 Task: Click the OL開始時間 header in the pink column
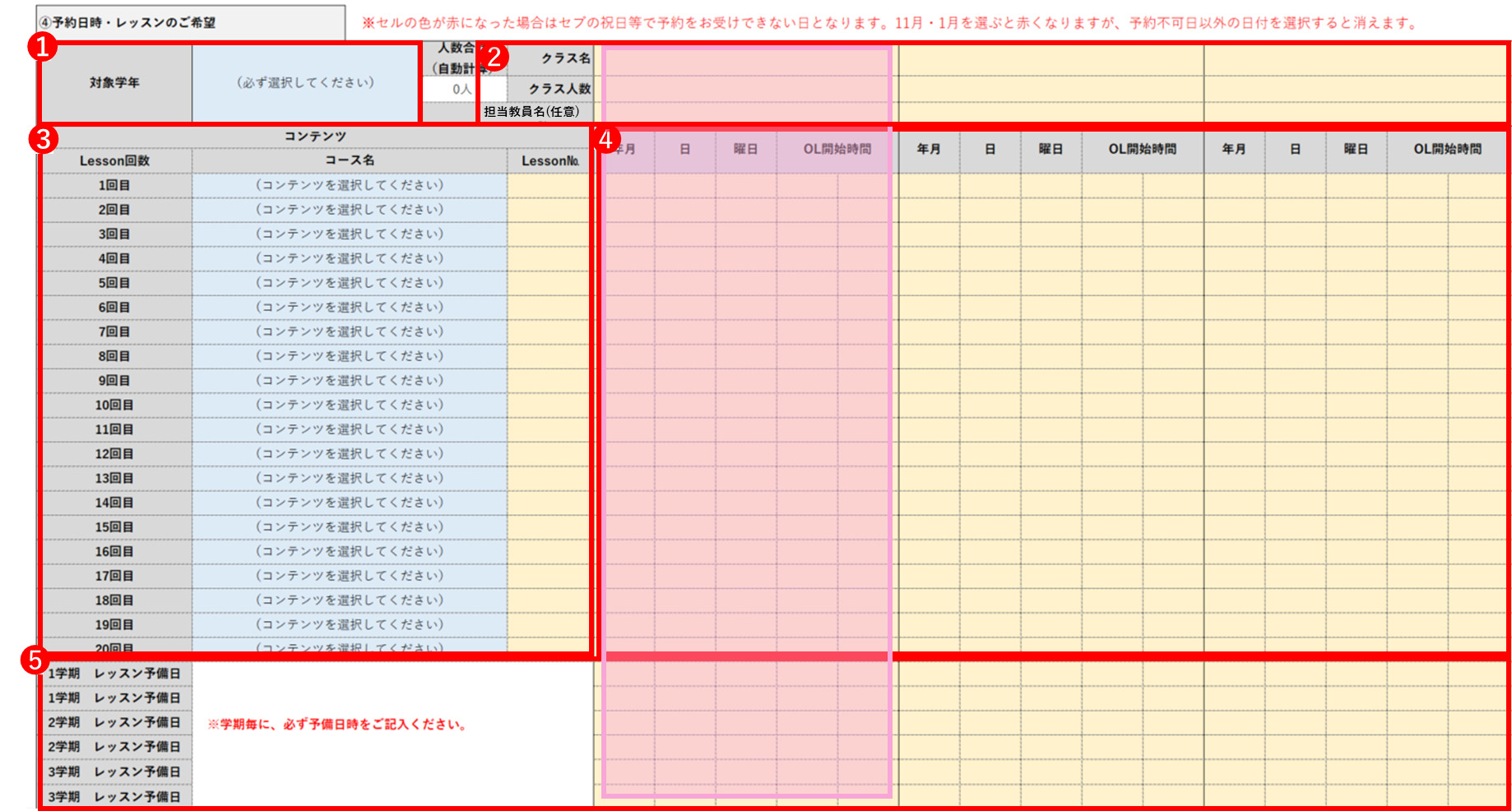(x=837, y=149)
